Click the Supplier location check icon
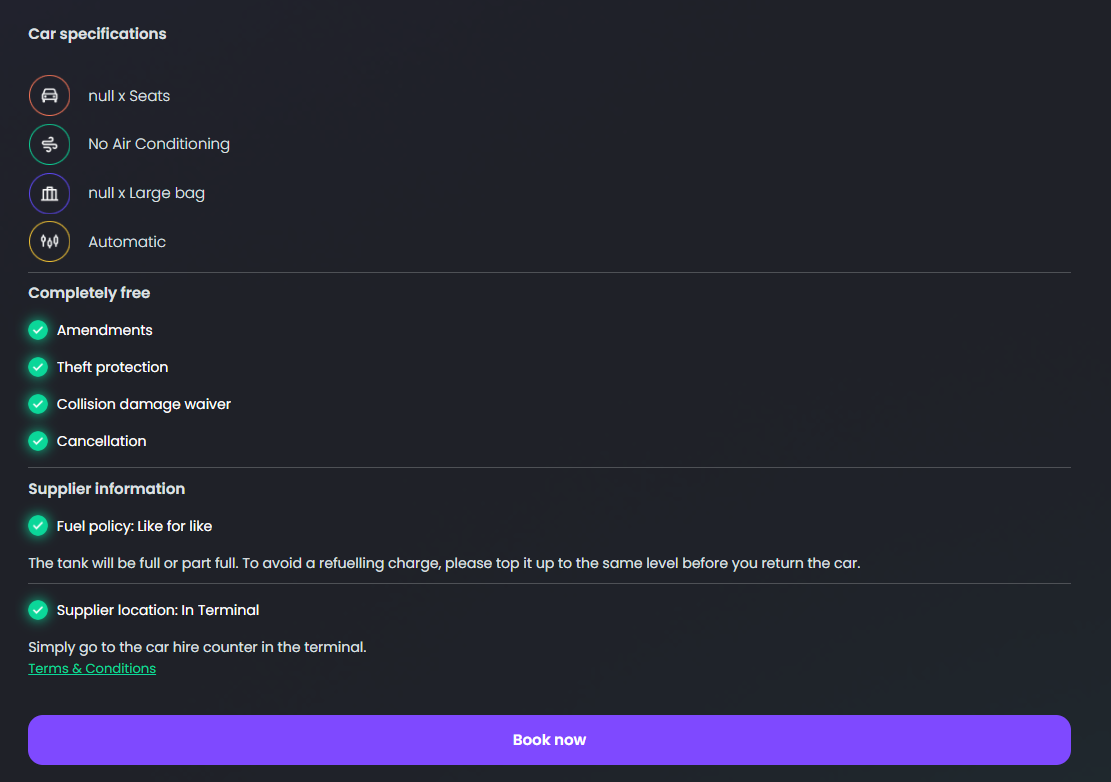Viewport: 1111px width, 782px height. point(38,610)
